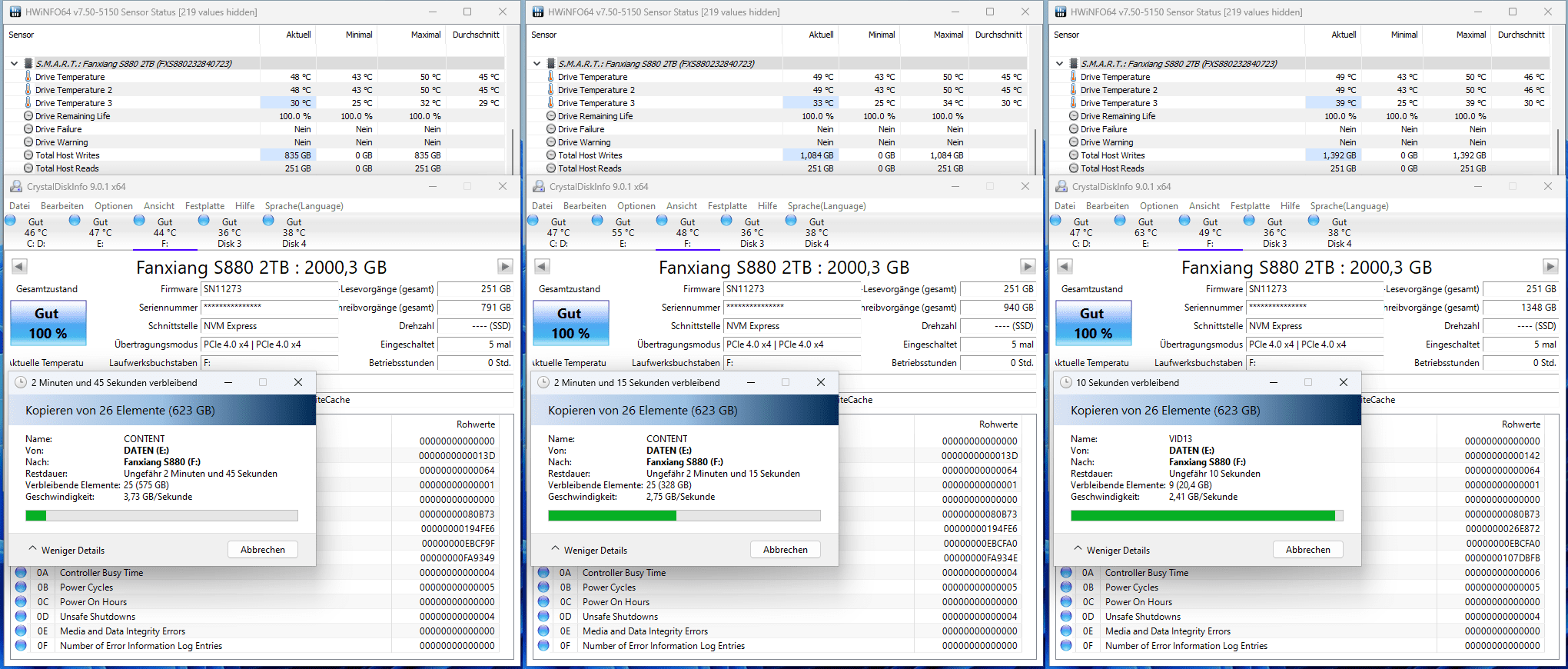The width and height of the screenshot is (1568, 669).
Task: Click Abbrechen in the 3,73 GB/Sekunde copy dialog
Action: point(263,550)
